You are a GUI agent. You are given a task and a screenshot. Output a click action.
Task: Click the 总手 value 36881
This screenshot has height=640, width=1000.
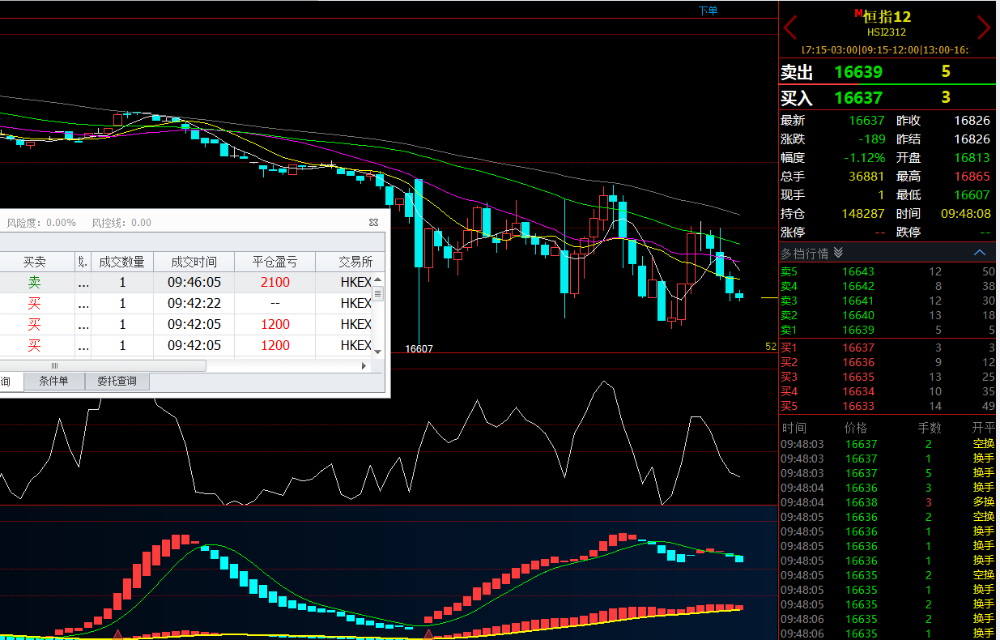(x=867, y=177)
